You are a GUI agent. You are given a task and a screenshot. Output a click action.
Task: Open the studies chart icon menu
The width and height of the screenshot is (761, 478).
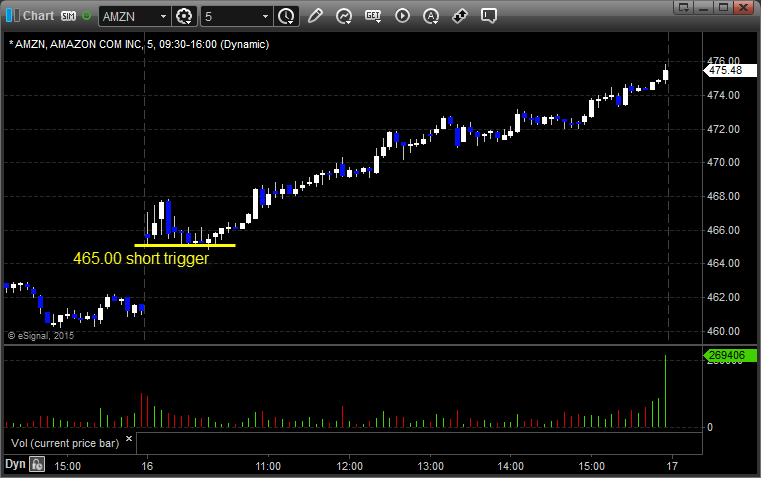pyautogui.click(x=344, y=16)
